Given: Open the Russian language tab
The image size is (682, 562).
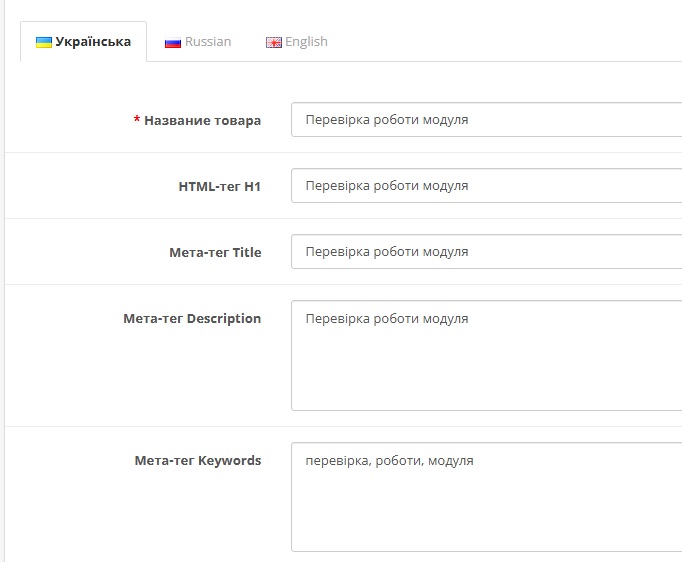Looking at the screenshot, I should point(198,42).
